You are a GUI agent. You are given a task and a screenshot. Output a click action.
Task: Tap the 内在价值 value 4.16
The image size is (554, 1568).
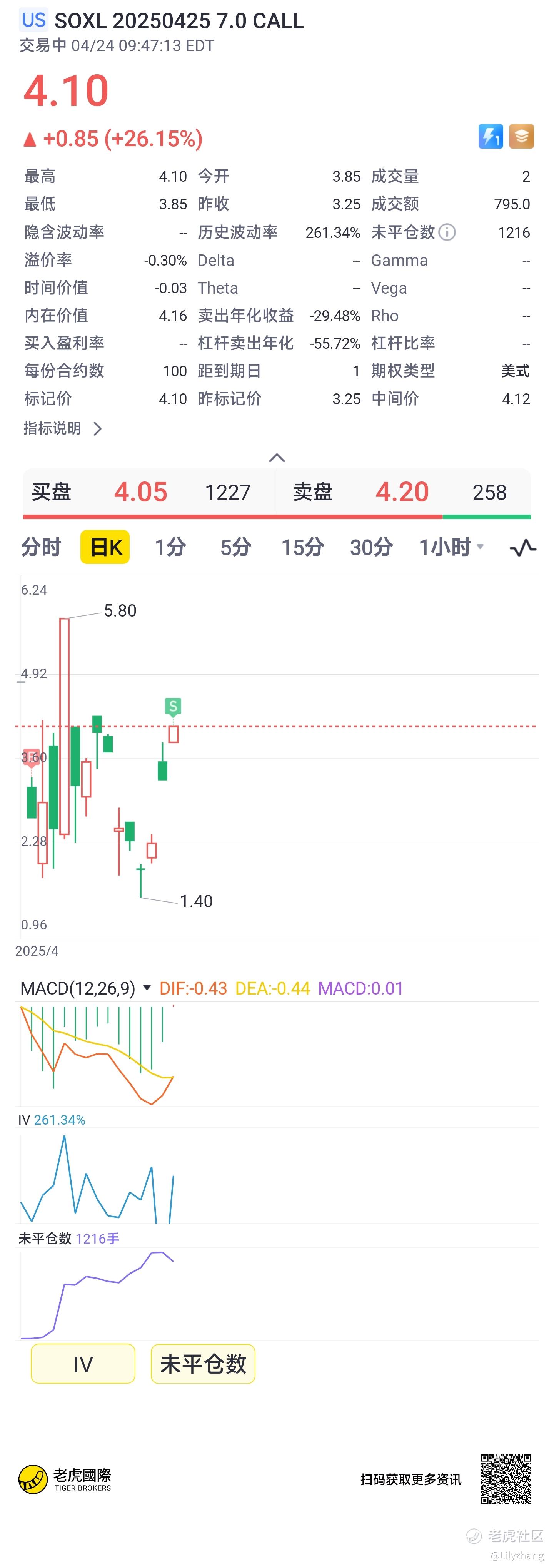(x=173, y=315)
